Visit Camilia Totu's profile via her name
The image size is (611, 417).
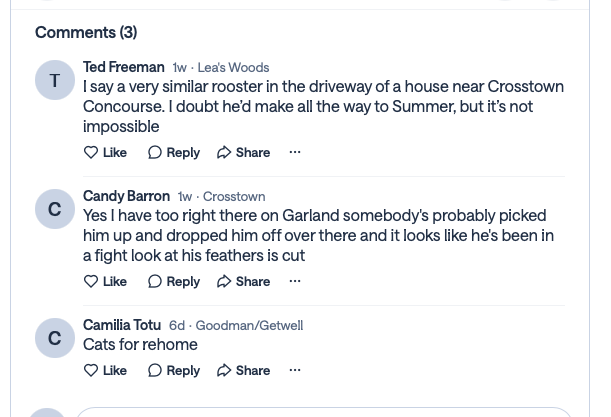click(122, 325)
